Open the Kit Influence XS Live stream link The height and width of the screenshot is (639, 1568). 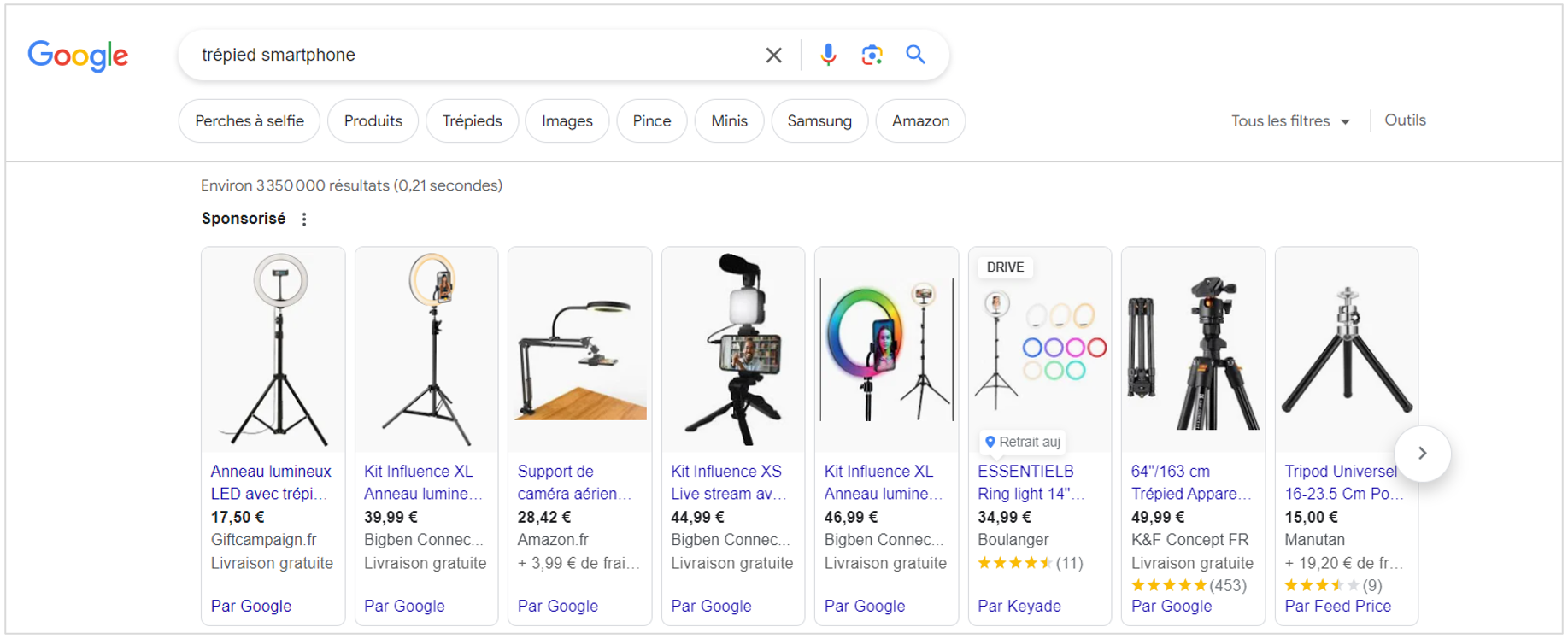(x=729, y=483)
